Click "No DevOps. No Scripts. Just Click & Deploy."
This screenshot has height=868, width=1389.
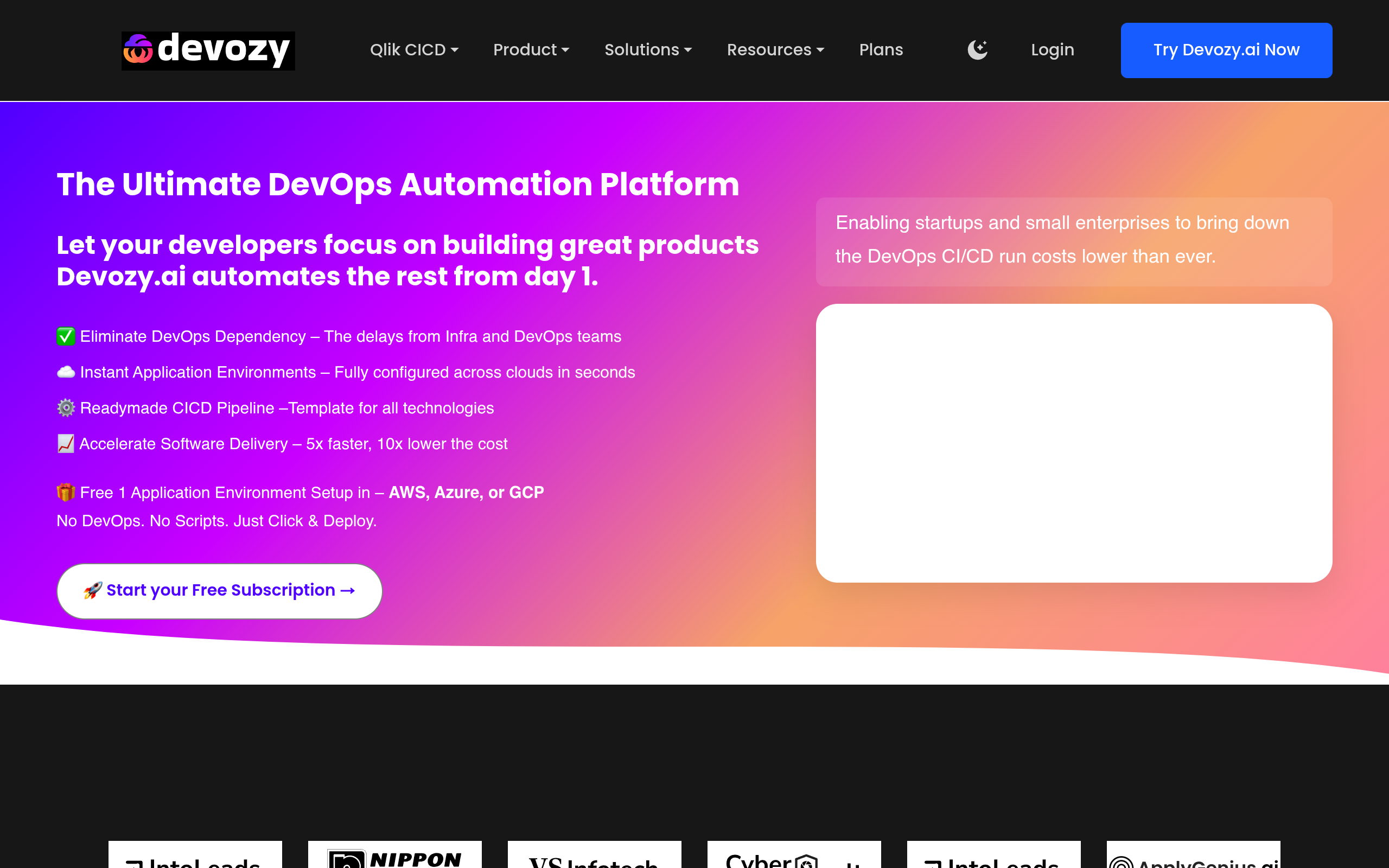click(x=216, y=521)
